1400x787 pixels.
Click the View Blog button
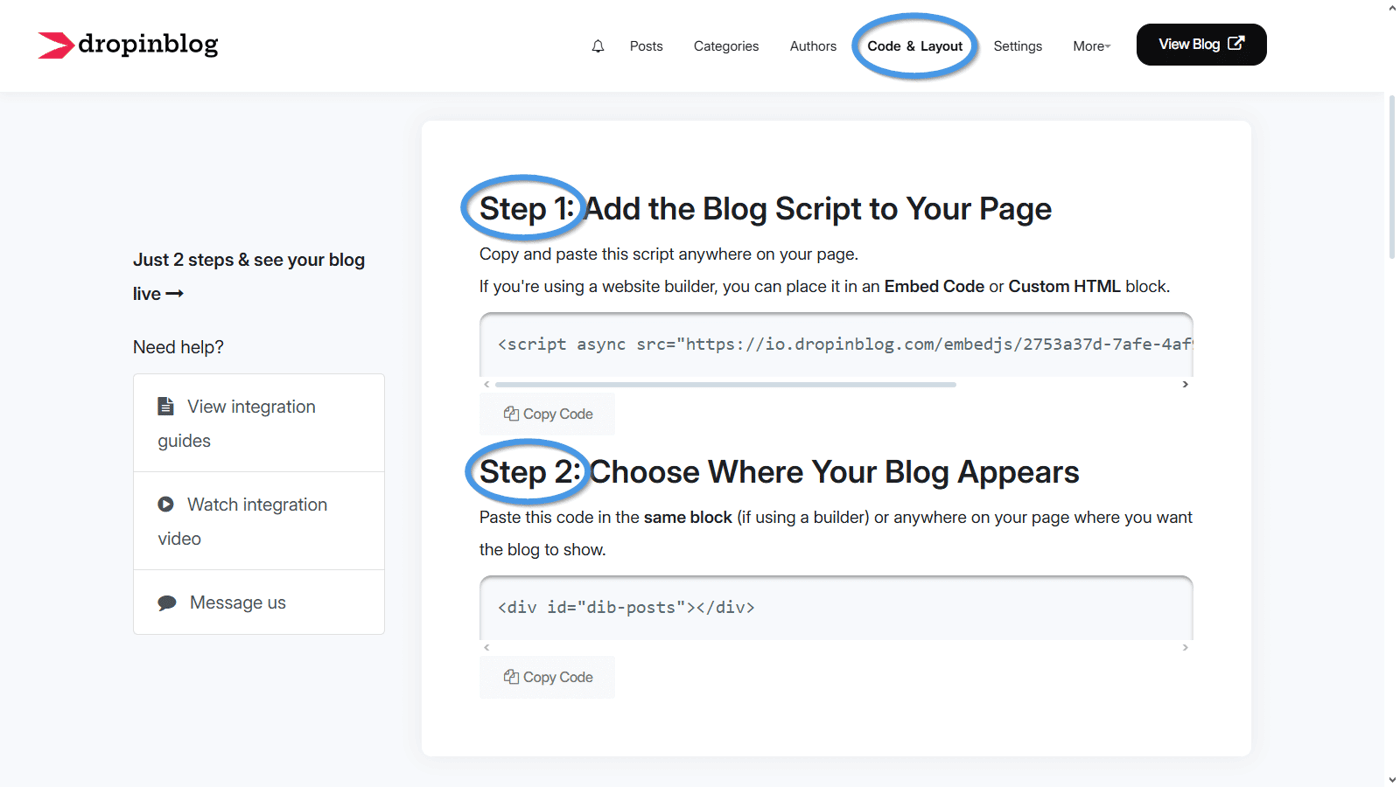[x=1201, y=45]
